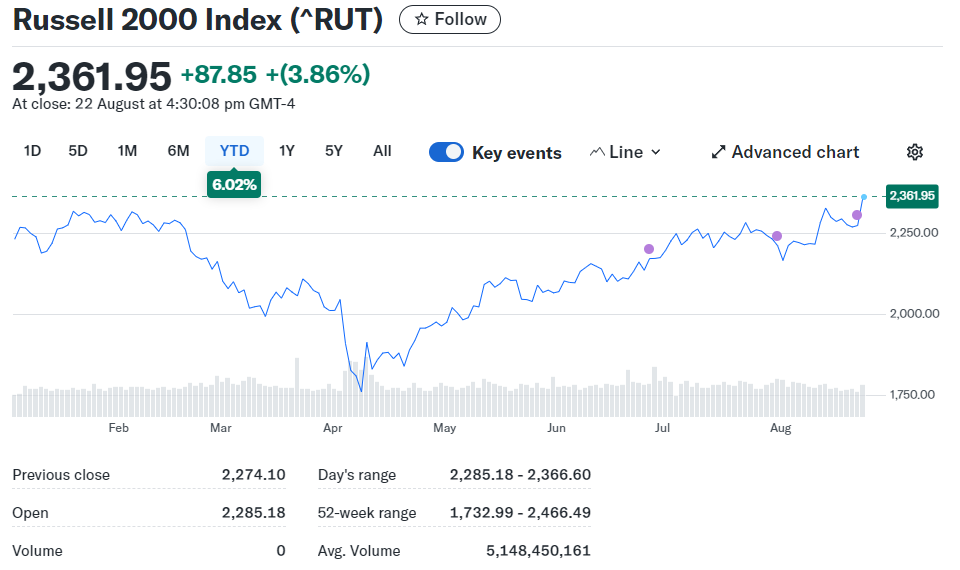960x570 pixels.
Task: Click the May month label on the chart
Action: pos(444,427)
